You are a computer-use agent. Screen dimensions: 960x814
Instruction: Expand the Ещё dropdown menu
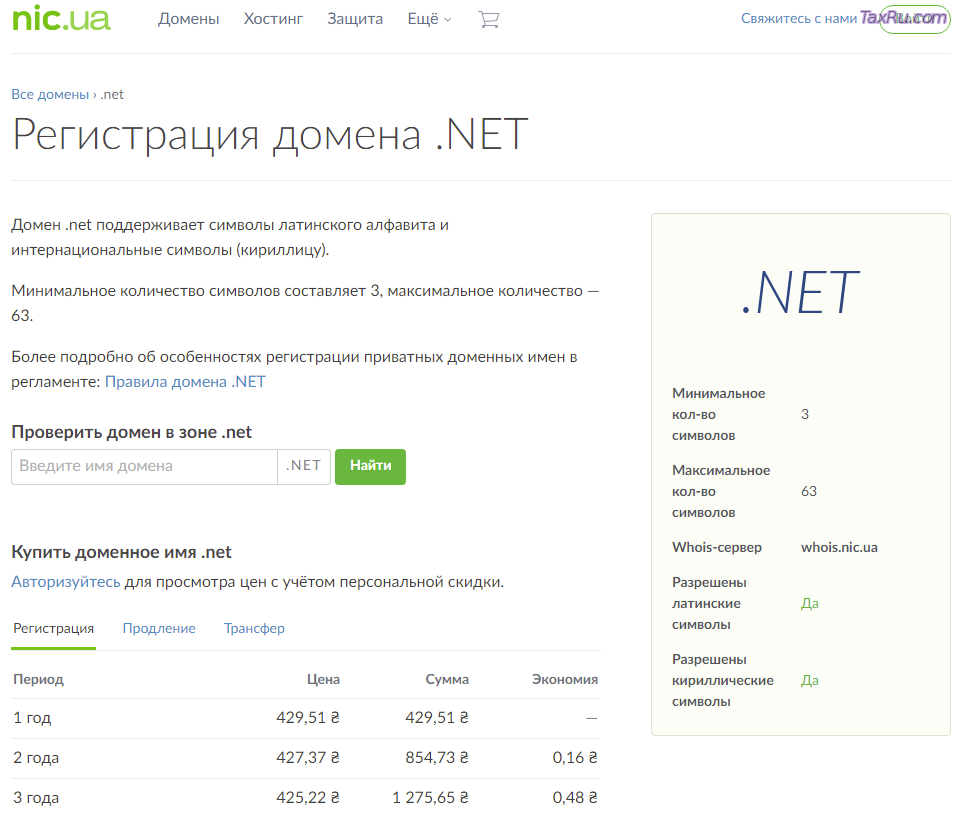[x=429, y=19]
